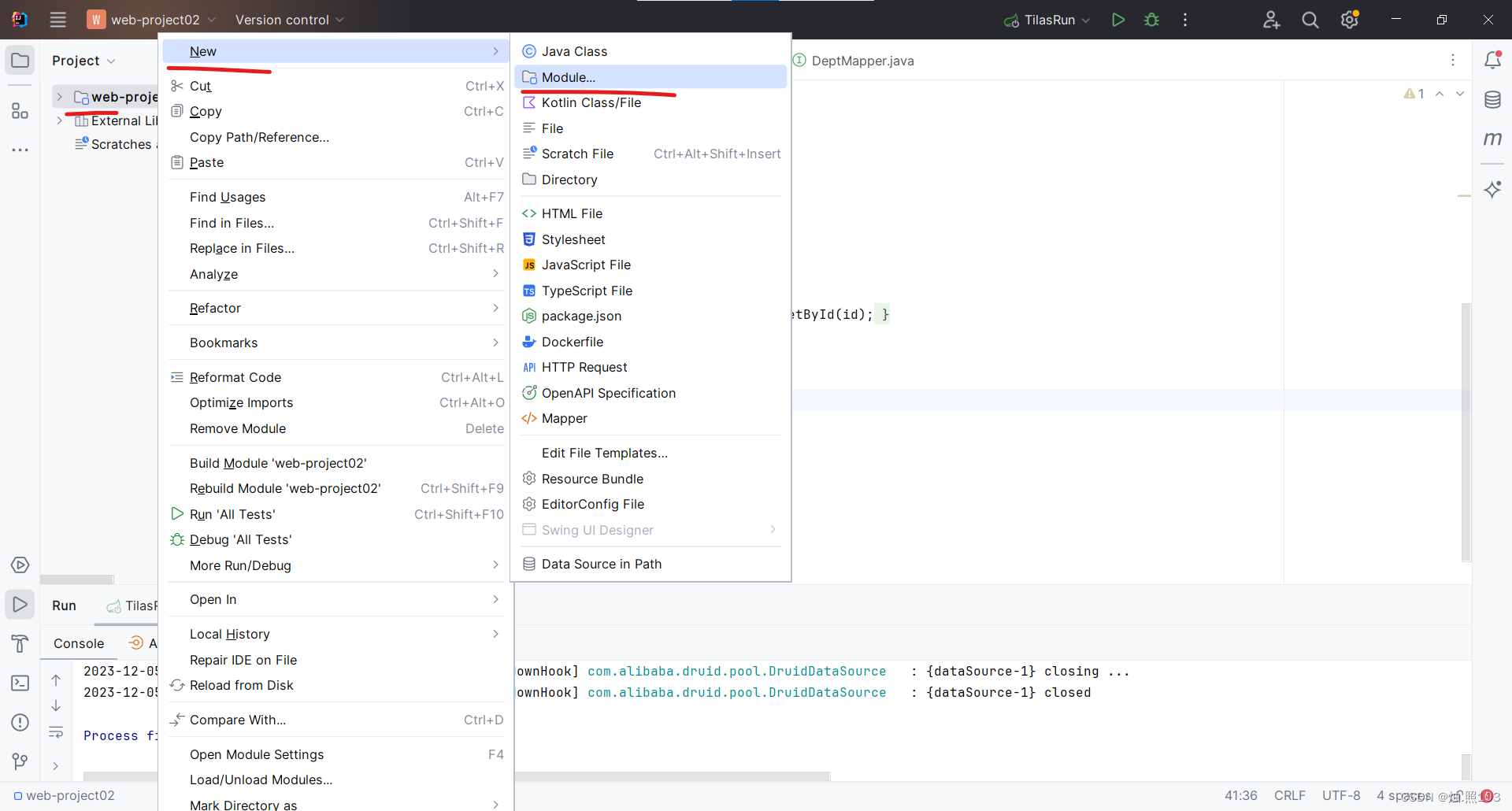1512x811 pixels.
Task: Open Project view mode dropdown
Action: click(83, 61)
